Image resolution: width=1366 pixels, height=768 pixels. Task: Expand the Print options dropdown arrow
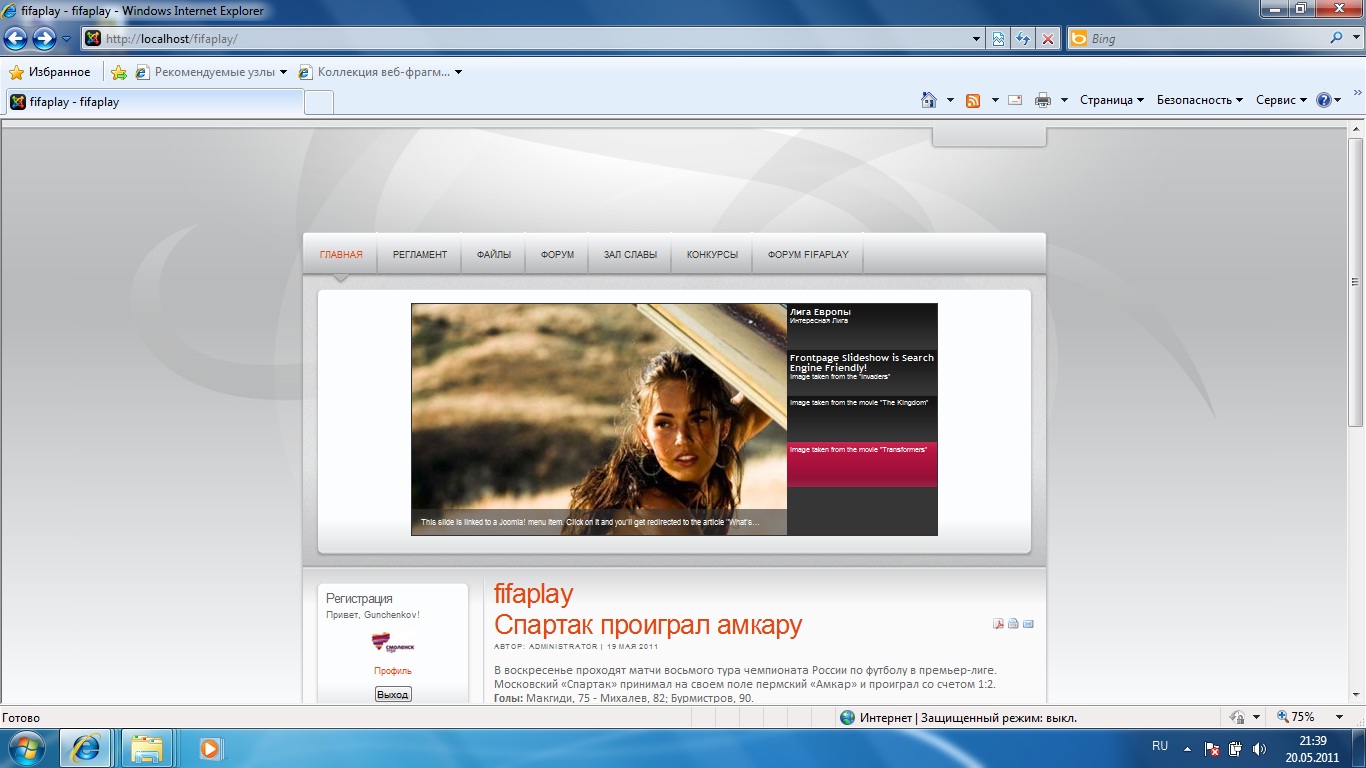pos(1064,100)
